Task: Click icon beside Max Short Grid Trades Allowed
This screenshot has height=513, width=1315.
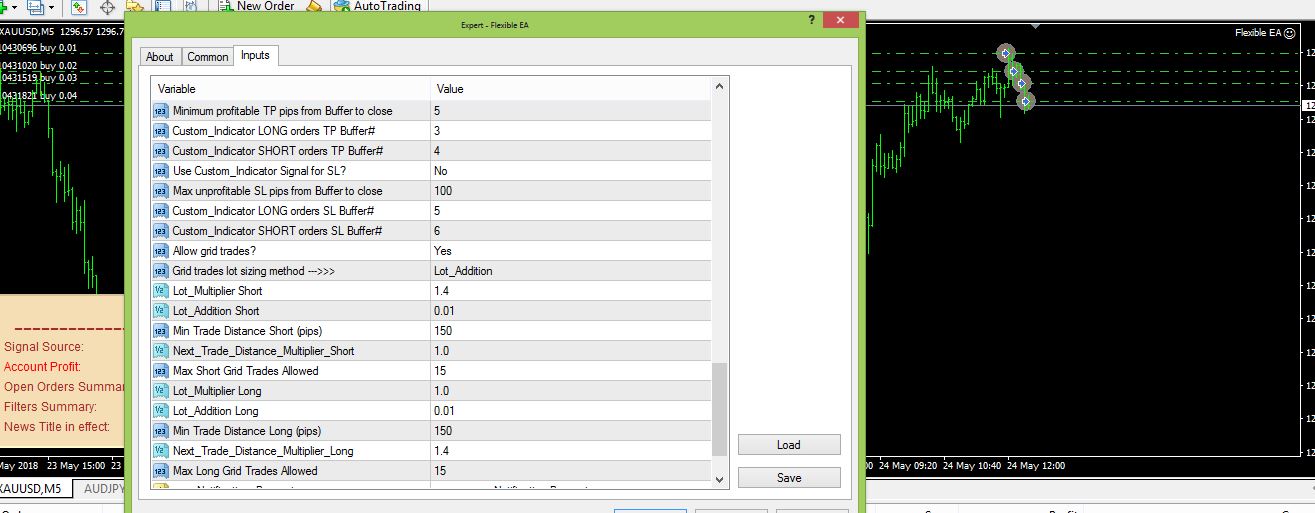Action: [x=161, y=371]
